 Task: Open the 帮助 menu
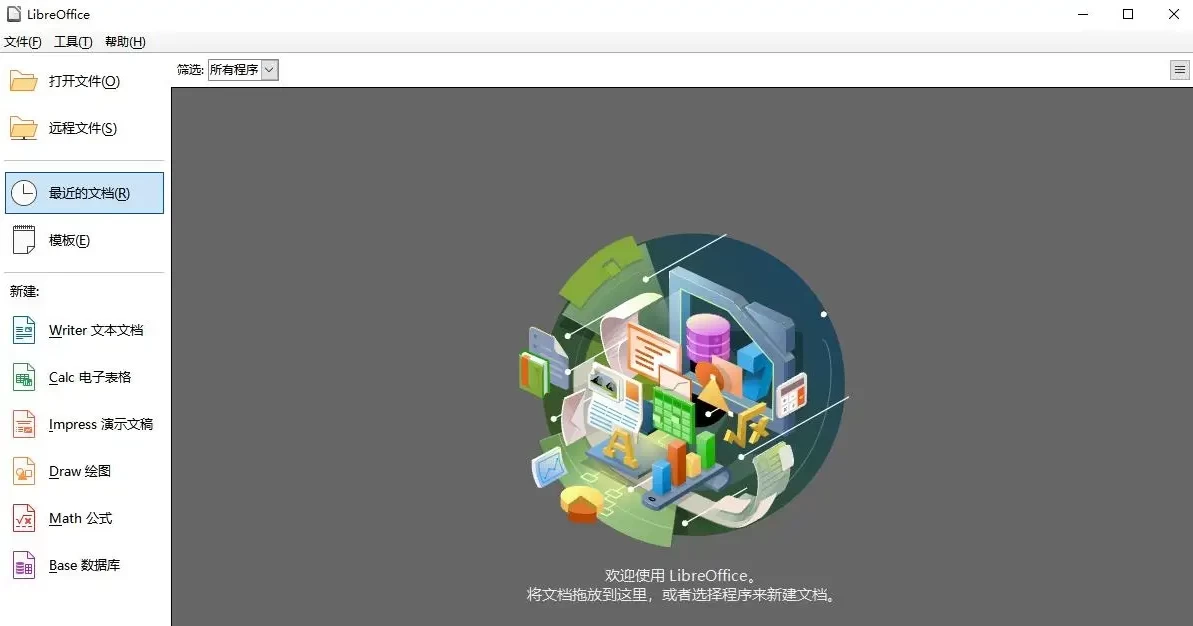coord(124,41)
